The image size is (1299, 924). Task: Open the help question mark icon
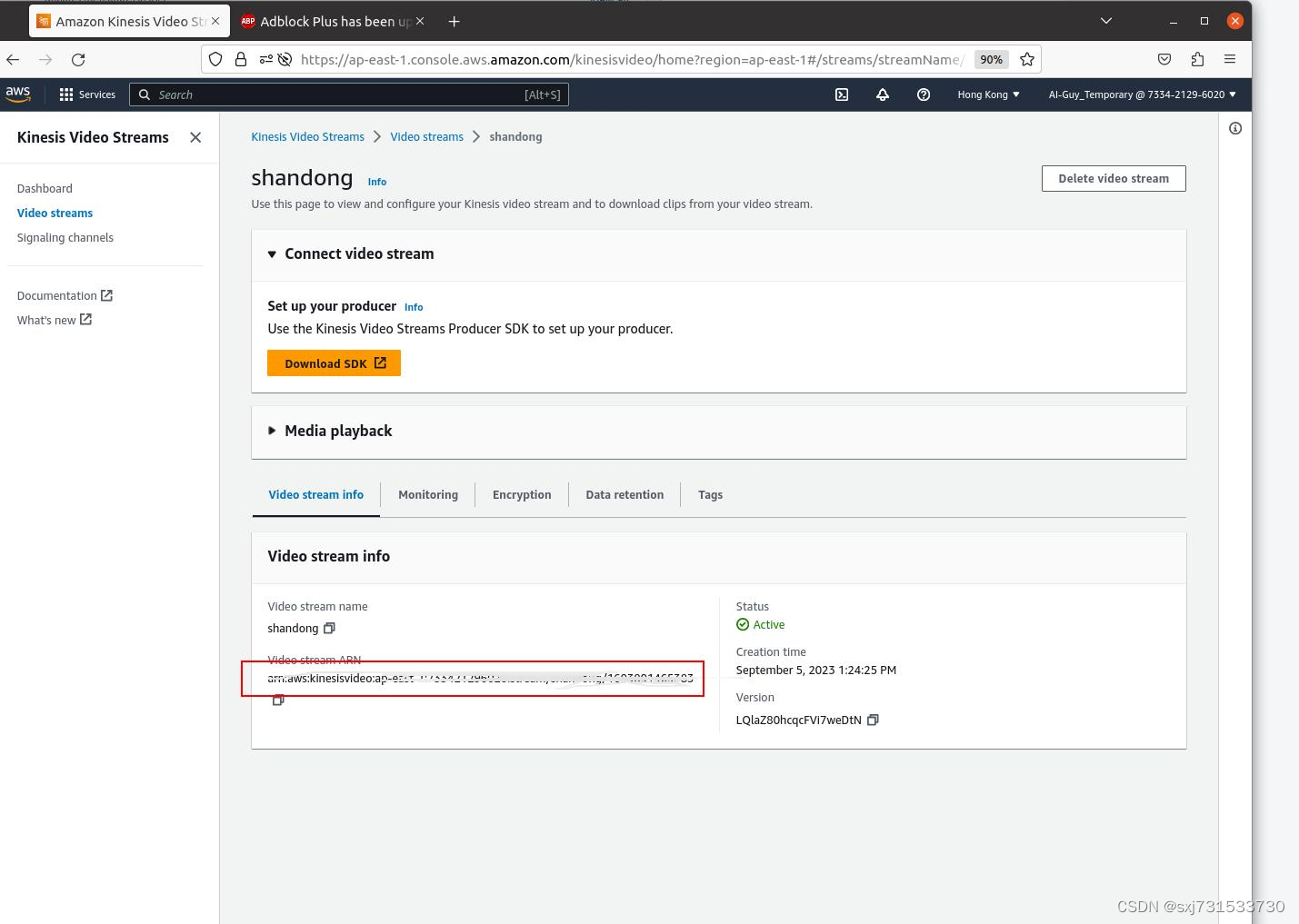pyautogui.click(x=924, y=94)
